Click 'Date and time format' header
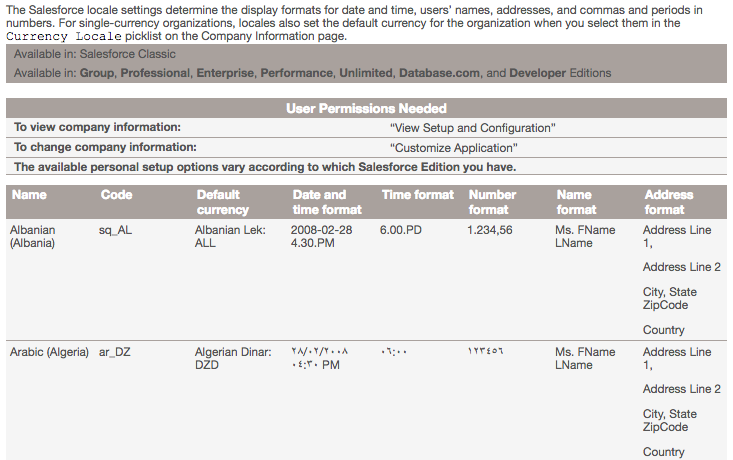This screenshot has width=733, height=460. coord(327,202)
